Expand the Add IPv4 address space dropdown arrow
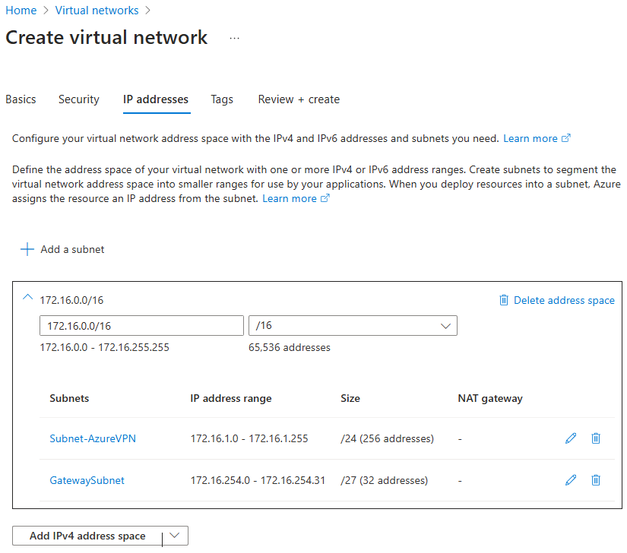The width and height of the screenshot is (627, 553). (174, 535)
